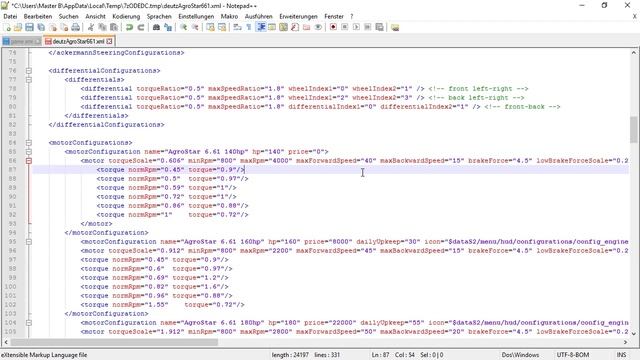The image size is (640, 360).
Task: Click UTF-8-BOM encoding in status bar
Action: tap(573, 355)
